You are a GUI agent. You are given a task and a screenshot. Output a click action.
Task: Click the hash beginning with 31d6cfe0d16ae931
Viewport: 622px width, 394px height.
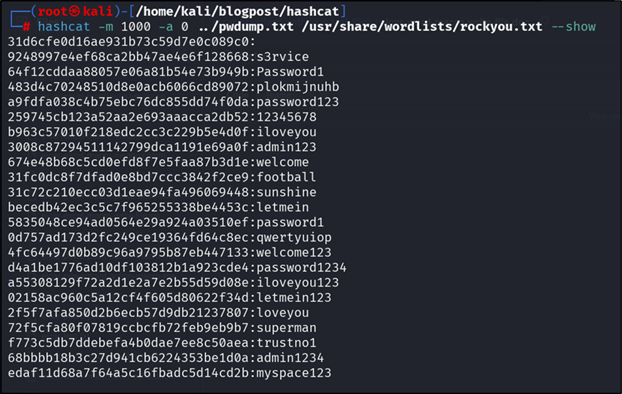pyautogui.click(x=128, y=42)
